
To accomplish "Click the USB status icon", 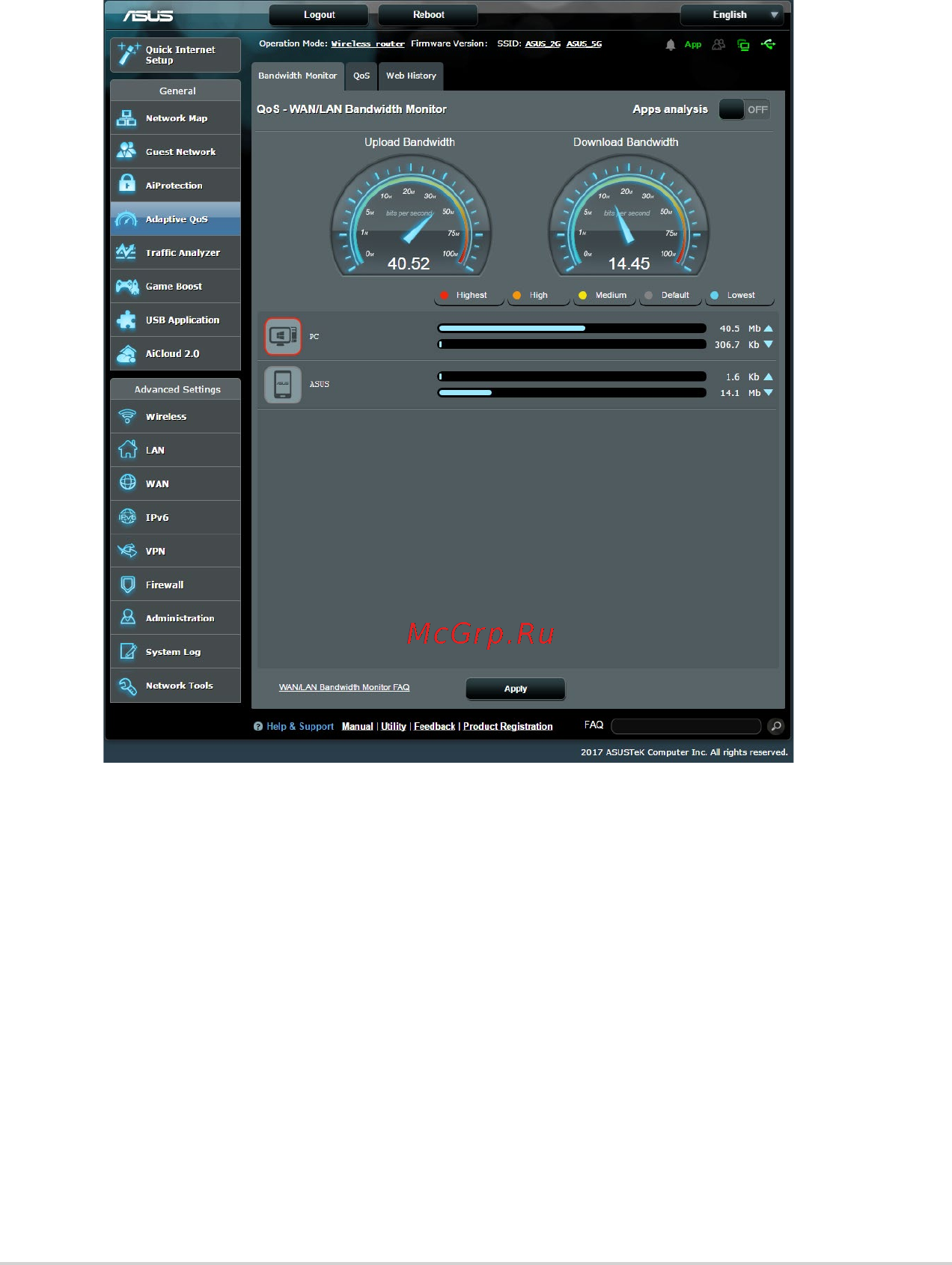I will pos(768,44).
